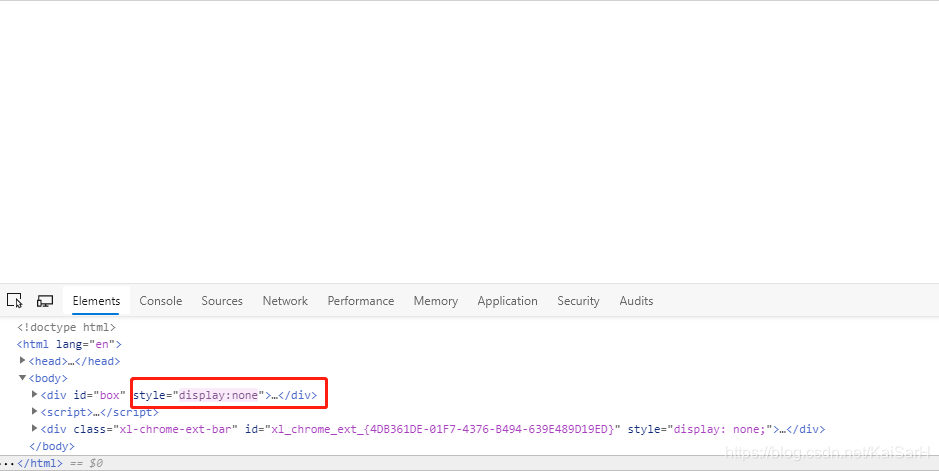This screenshot has width=939, height=471.
Task: Switch to the Elements tab
Action: pyautogui.click(x=96, y=300)
